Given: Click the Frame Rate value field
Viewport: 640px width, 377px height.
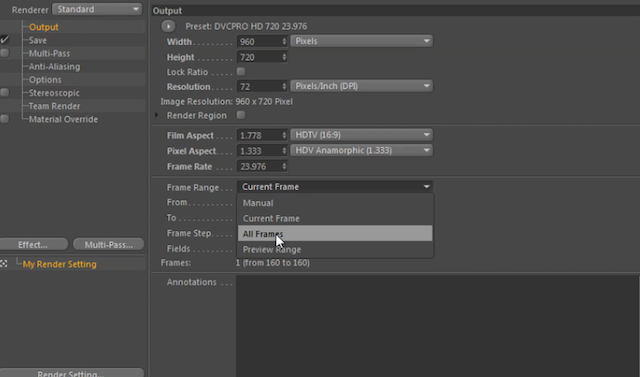Looking at the screenshot, I should [259, 166].
